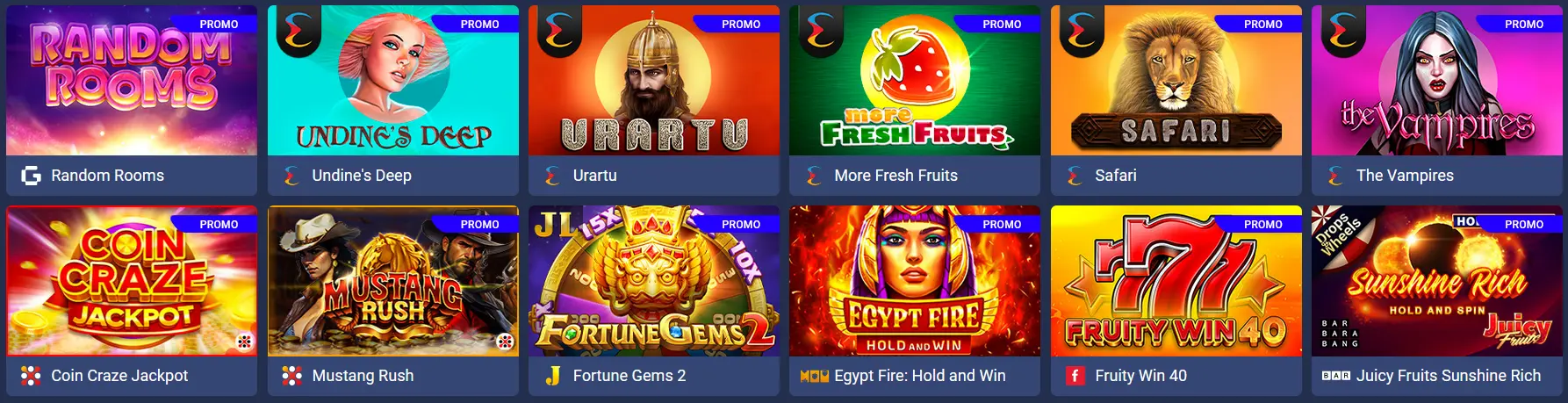Image resolution: width=1568 pixels, height=403 pixels.
Task: Open the Safari lion game thumbnail
Action: [x=1176, y=81]
